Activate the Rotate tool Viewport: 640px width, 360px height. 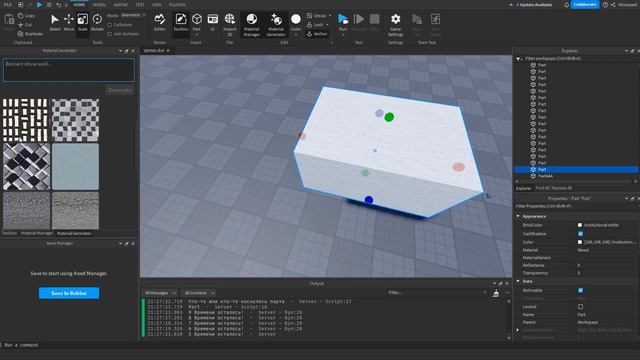97,22
